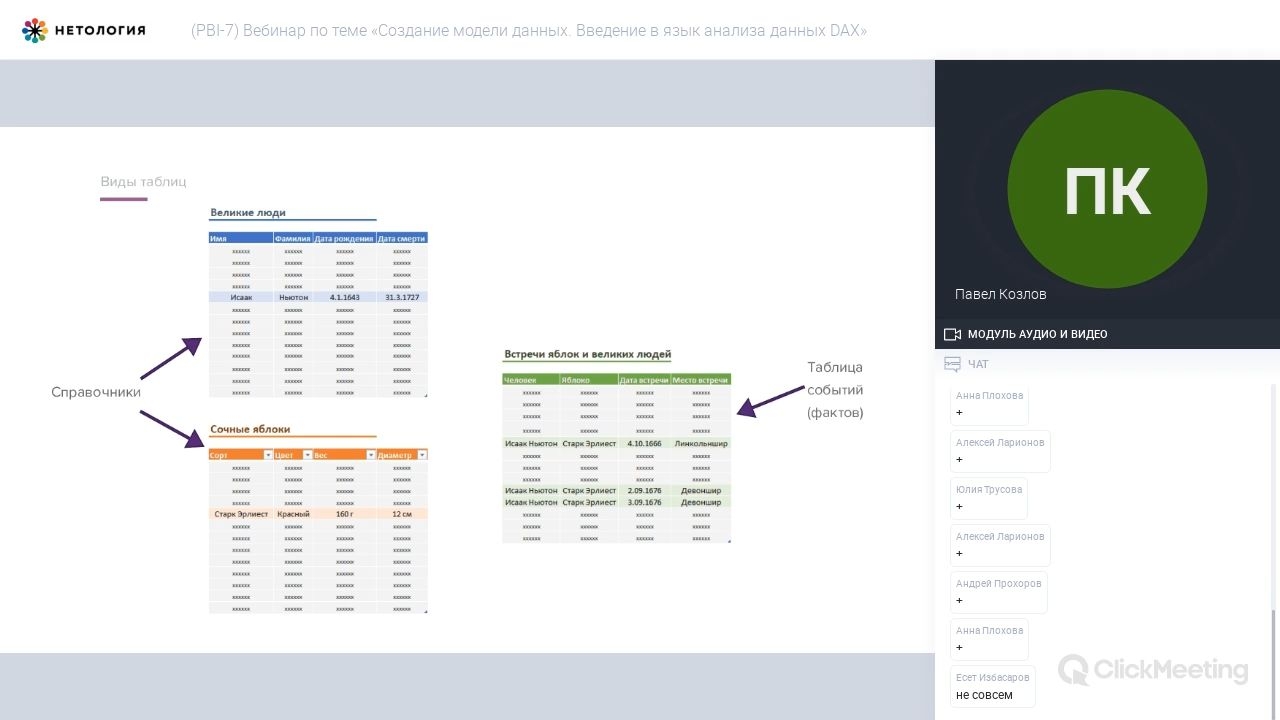
Task: Collapse the ЧАТ panel header
Action: click(x=1107, y=364)
